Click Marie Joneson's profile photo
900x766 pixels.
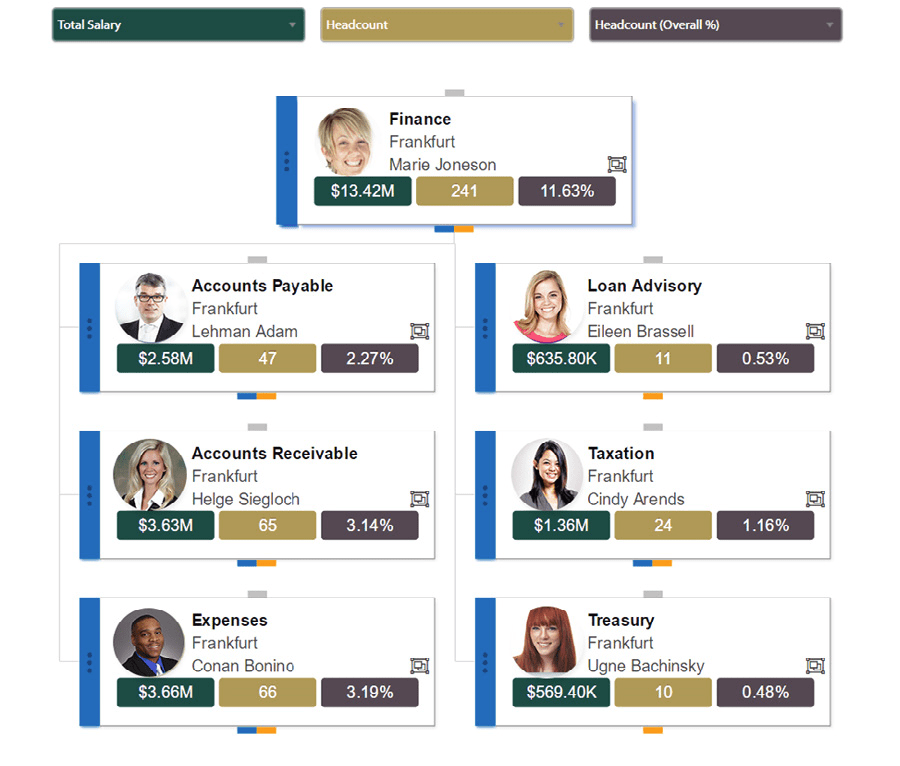(x=346, y=141)
